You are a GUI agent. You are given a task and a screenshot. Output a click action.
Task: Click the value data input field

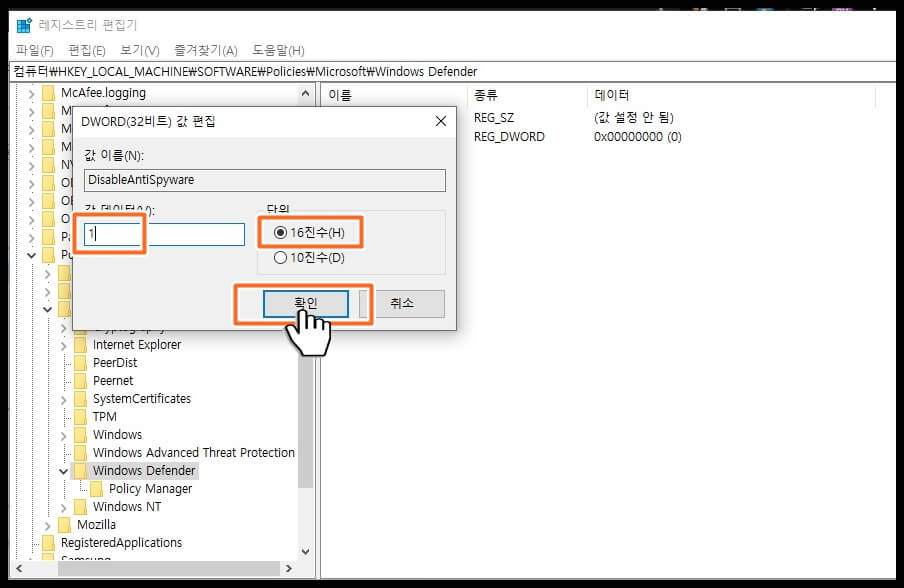pos(164,235)
